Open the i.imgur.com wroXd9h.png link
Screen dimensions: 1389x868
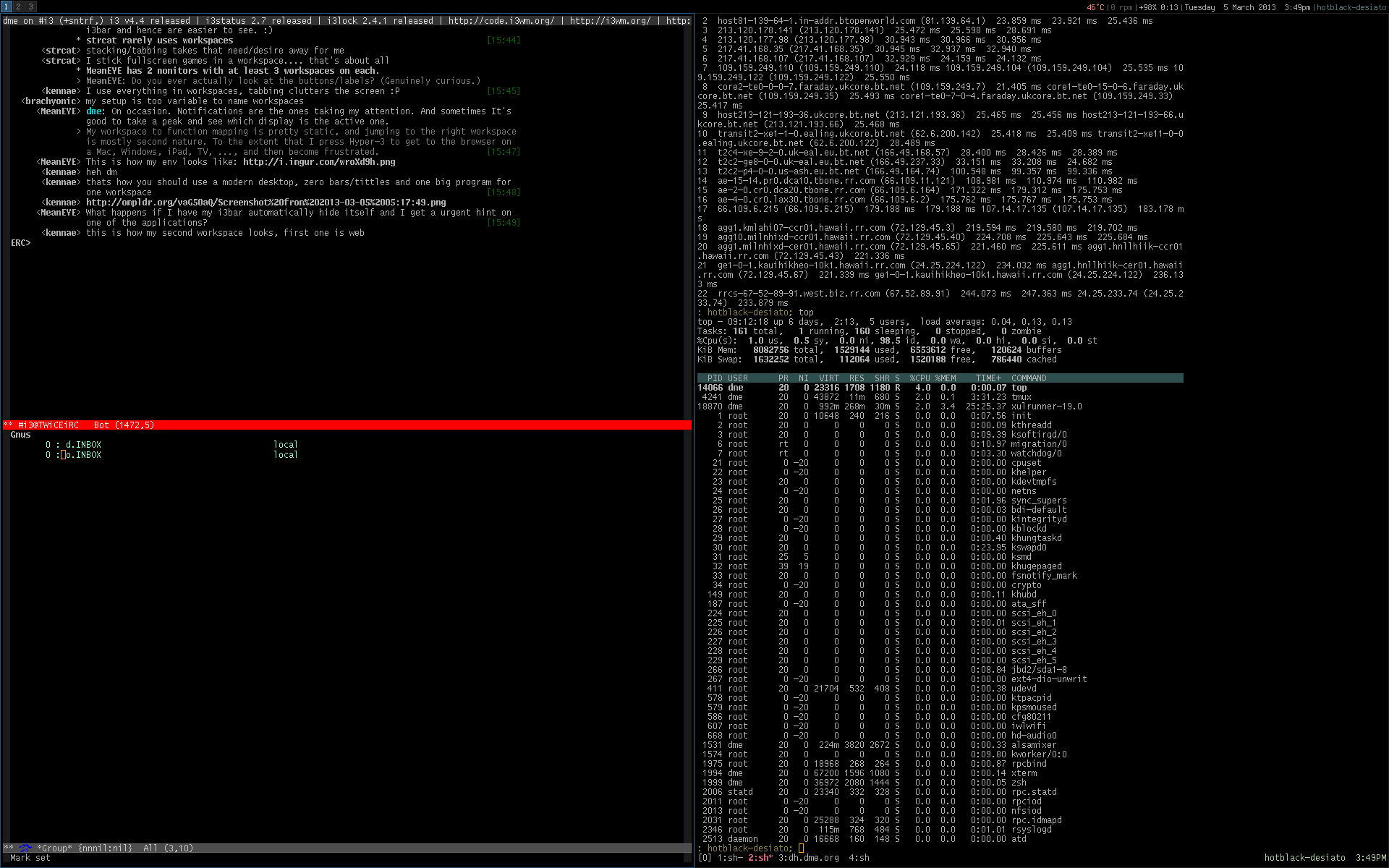(319, 162)
